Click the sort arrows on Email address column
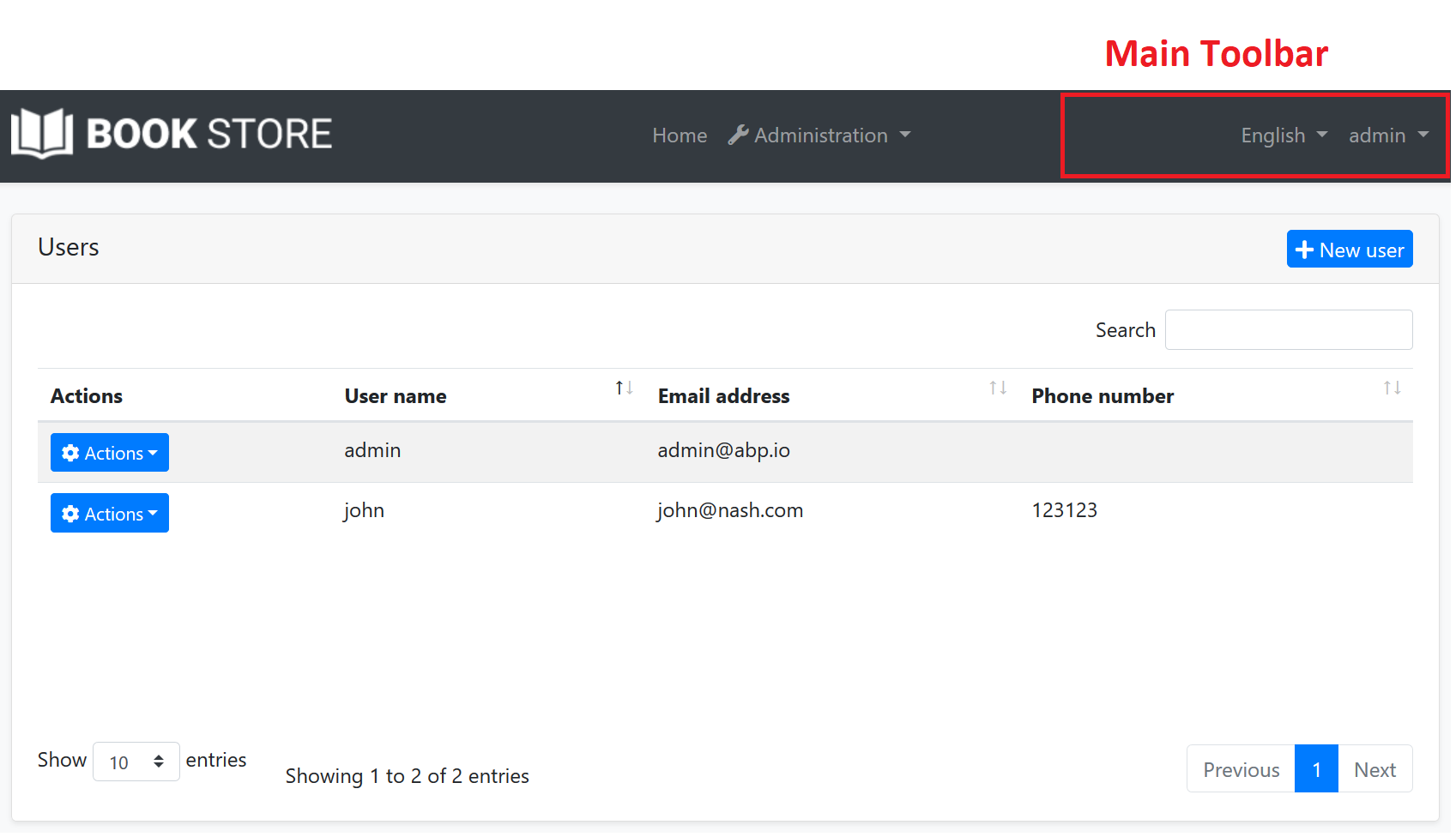The image size is (1456, 837). click(x=998, y=388)
